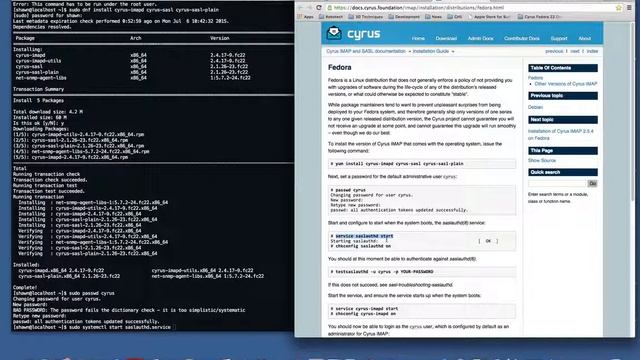
Task: Open the Contributor Docs nav item
Action: [x=521, y=38]
